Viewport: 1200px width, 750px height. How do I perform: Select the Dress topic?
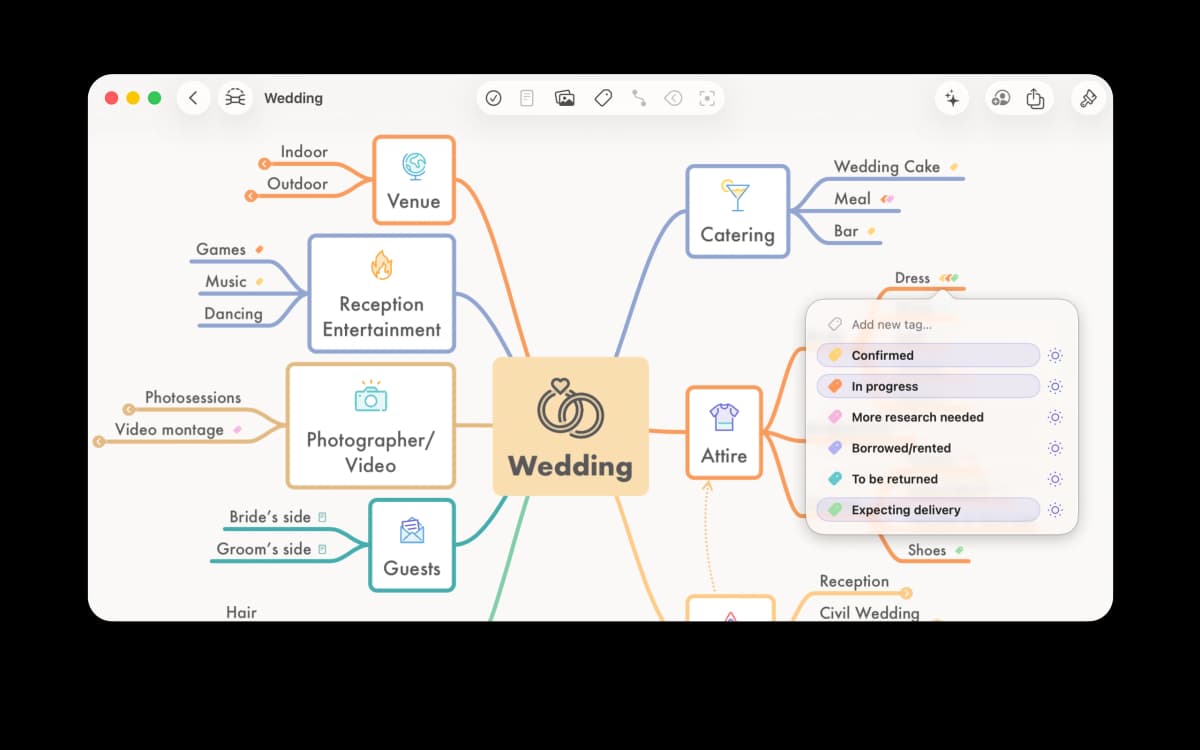(912, 278)
